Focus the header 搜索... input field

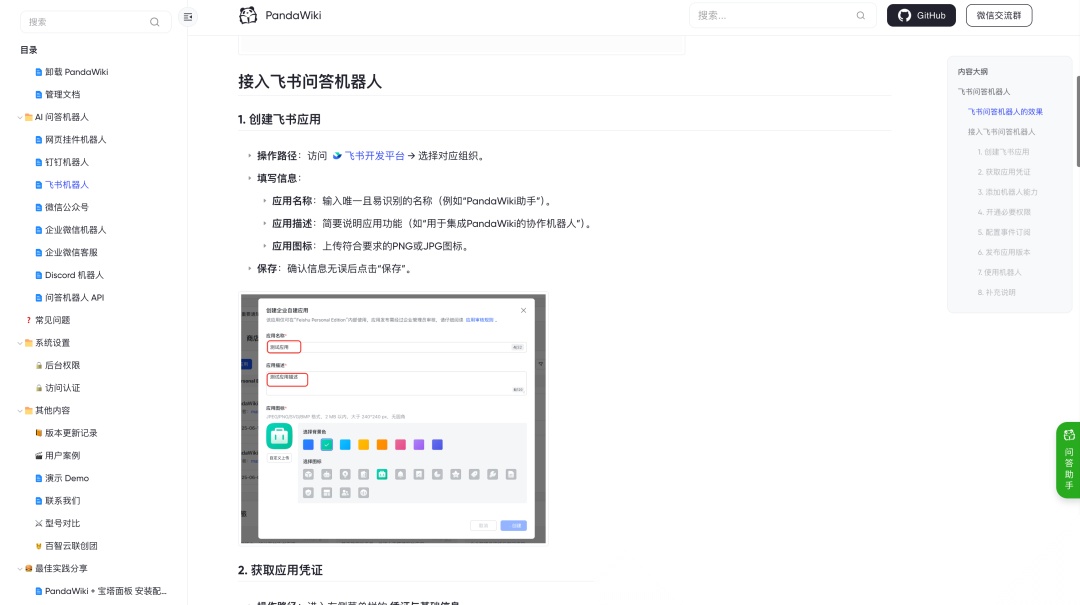[782, 15]
